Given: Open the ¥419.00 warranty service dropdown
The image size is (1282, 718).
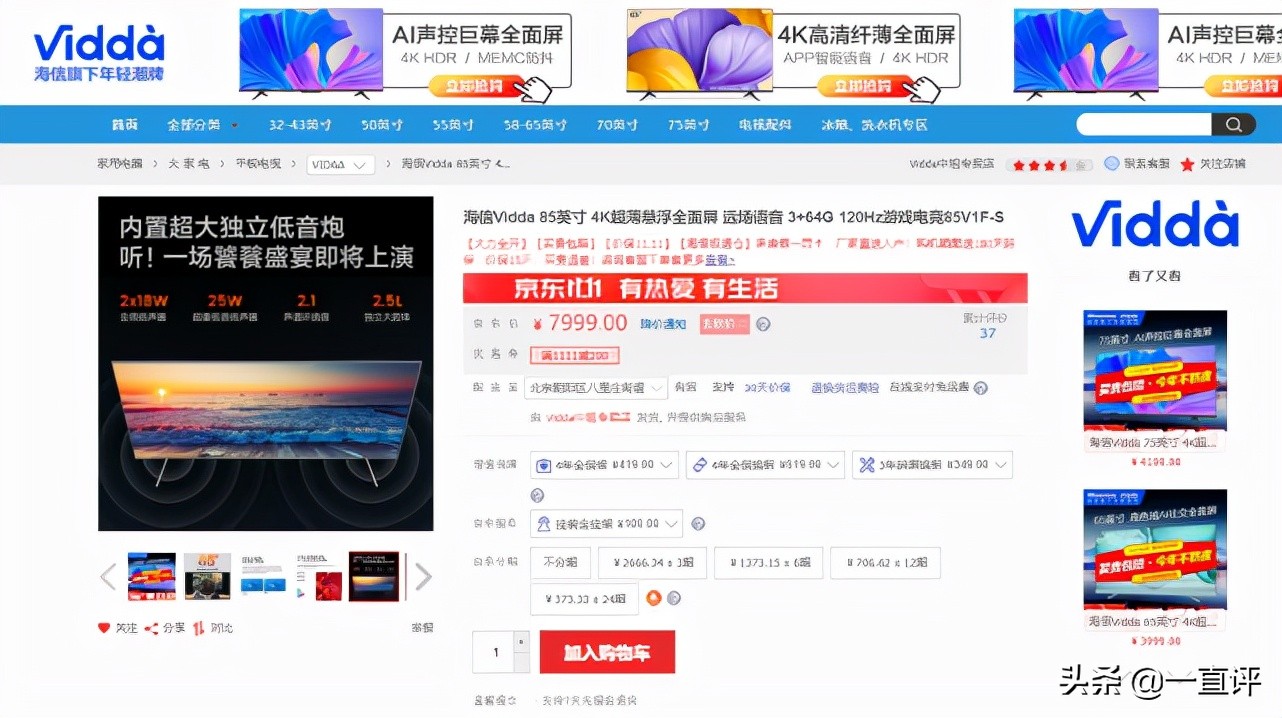Looking at the screenshot, I should pos(604,464).
